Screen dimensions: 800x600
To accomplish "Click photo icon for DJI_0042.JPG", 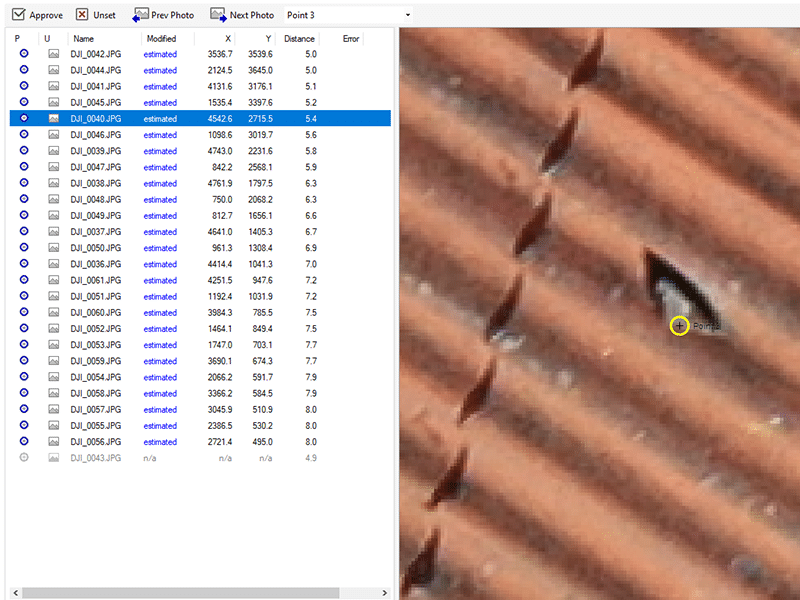I will [54, 54].
